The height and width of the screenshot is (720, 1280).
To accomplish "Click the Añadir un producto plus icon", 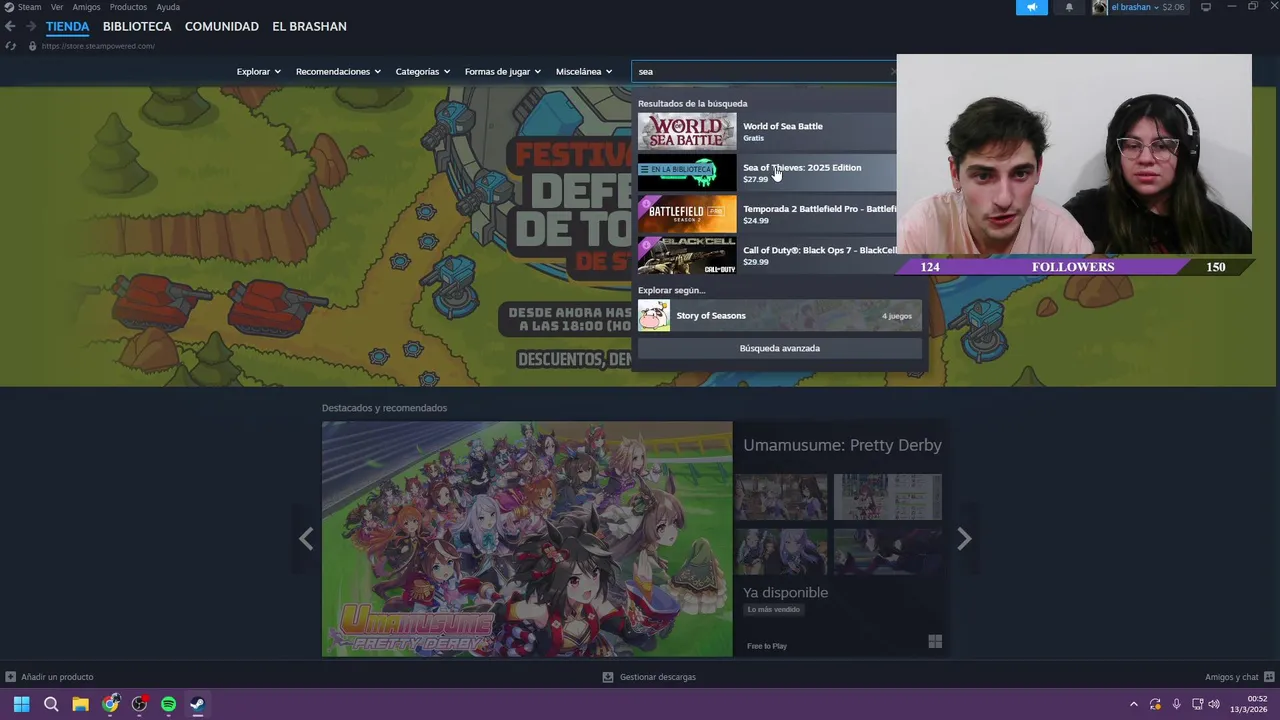I will [x=10, y=677].
